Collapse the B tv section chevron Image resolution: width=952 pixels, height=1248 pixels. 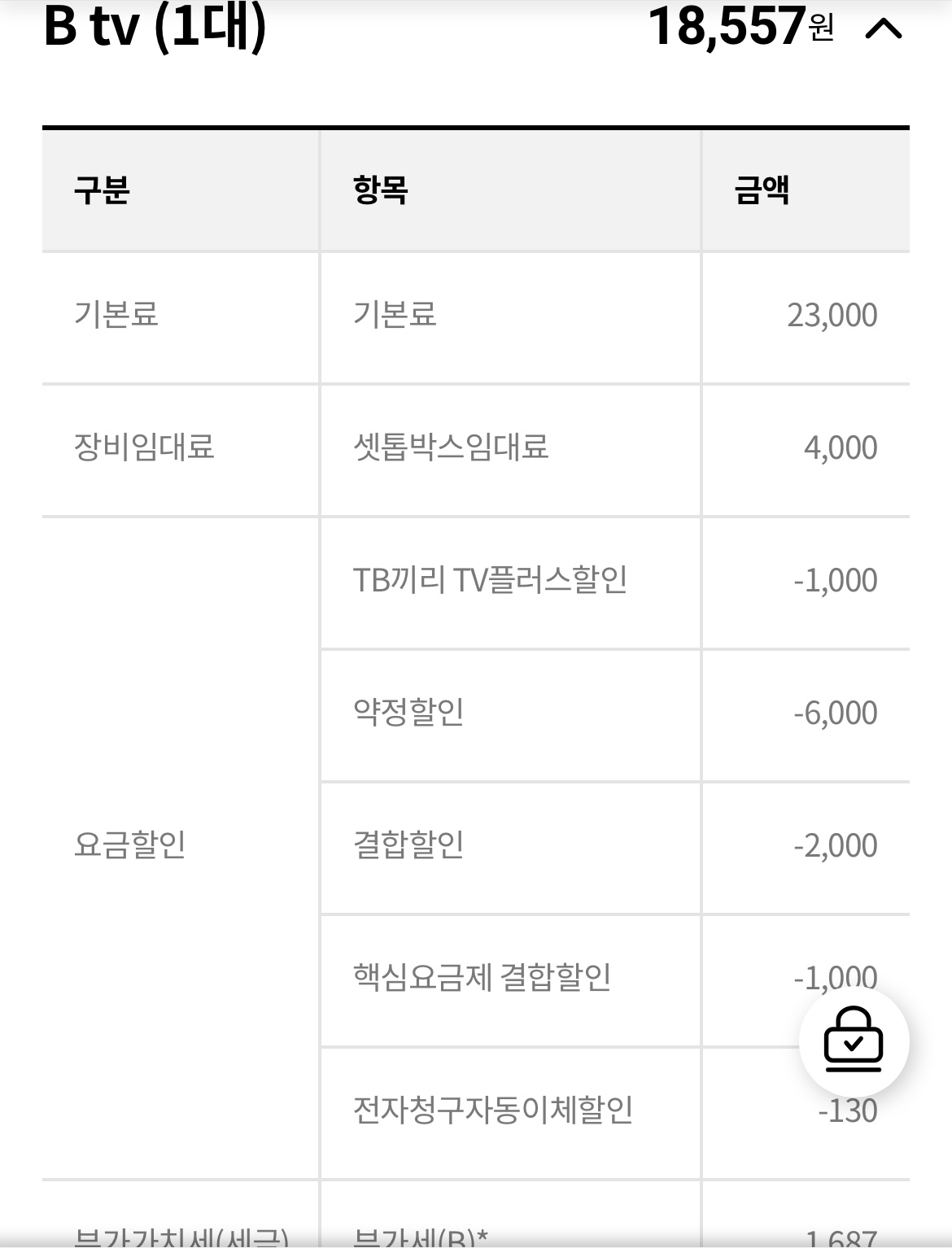(883, 29)
